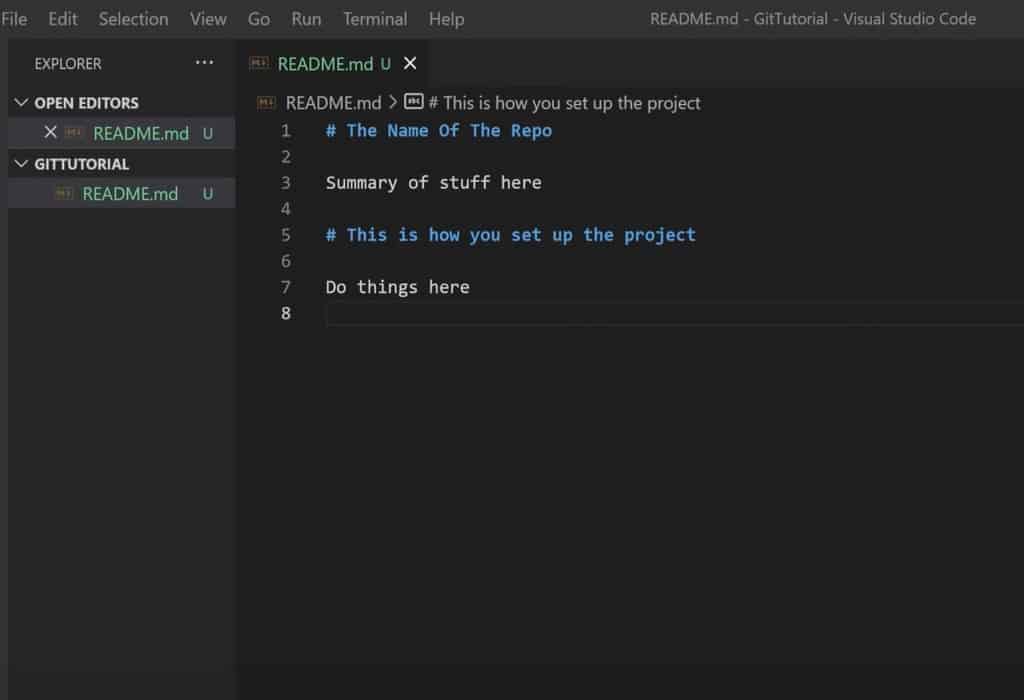Place cursor on the 'Do things here' line
Image resolution: width=1024 pixels, height=700 pixels.
click(x=397, y=287)
